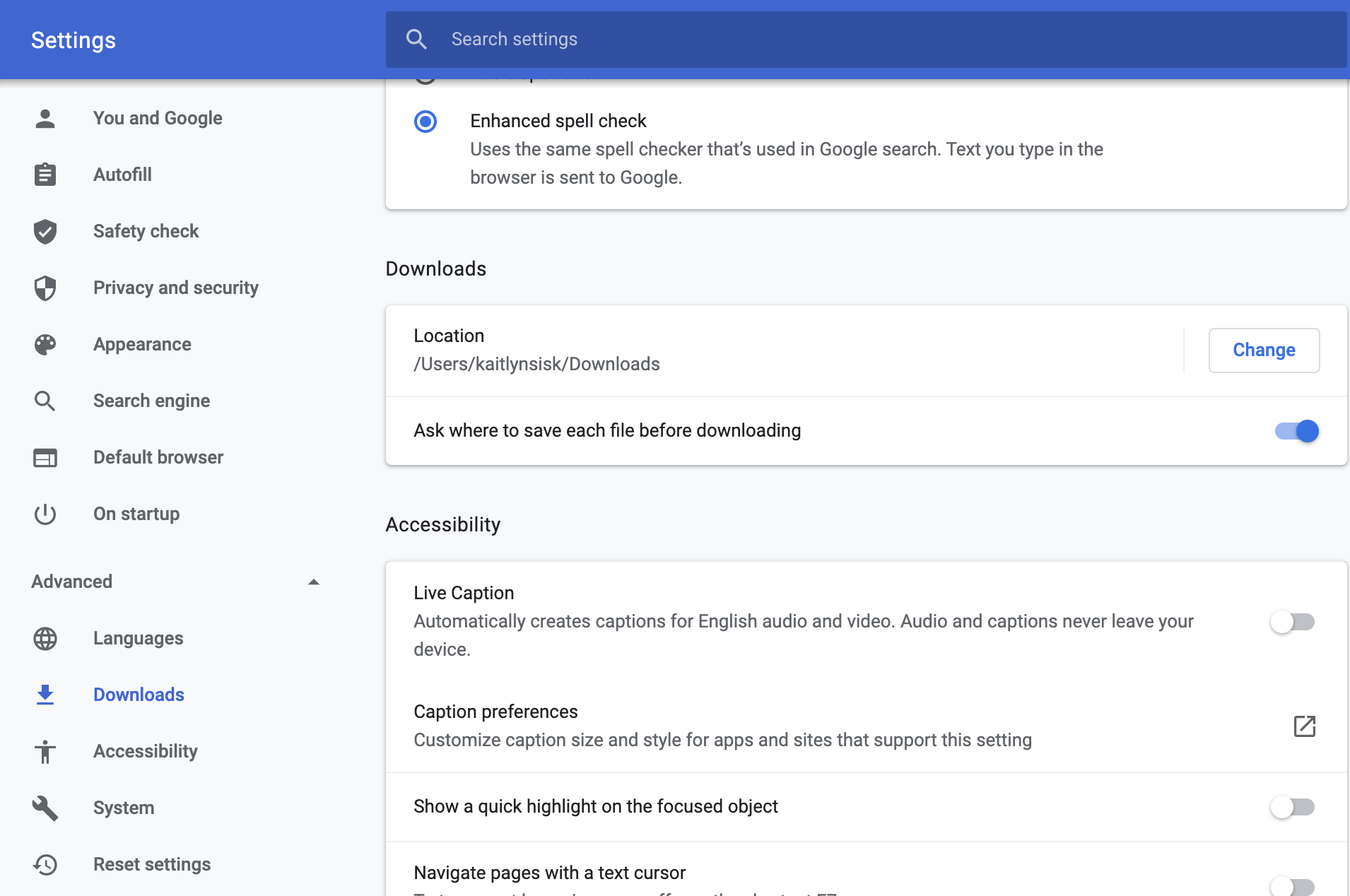Click the Settings title in header

(74, 40)
